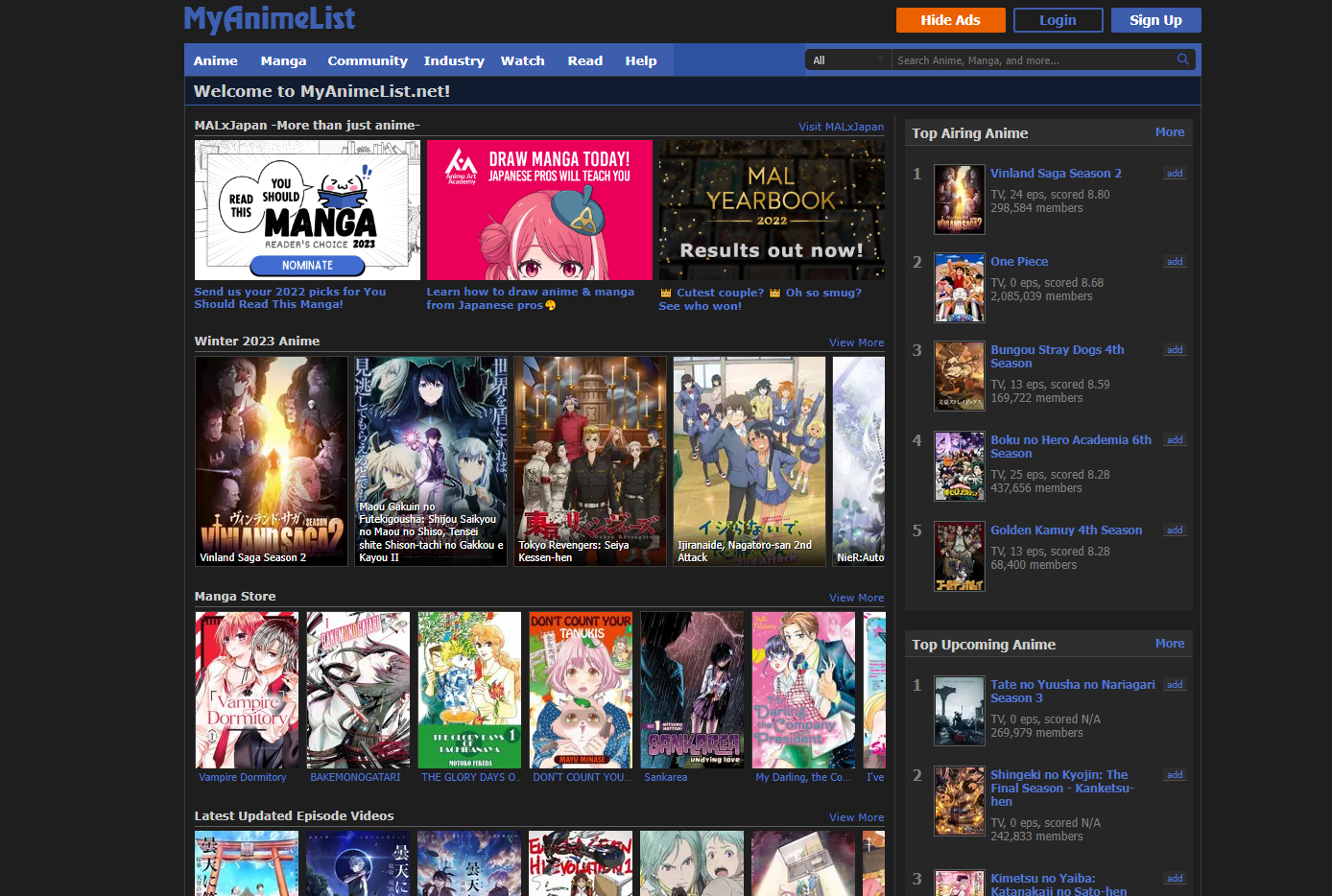The width and height of the screenshot is (1332, 896).
Task: Click the Sign Up button
Action: (1155, 20)
